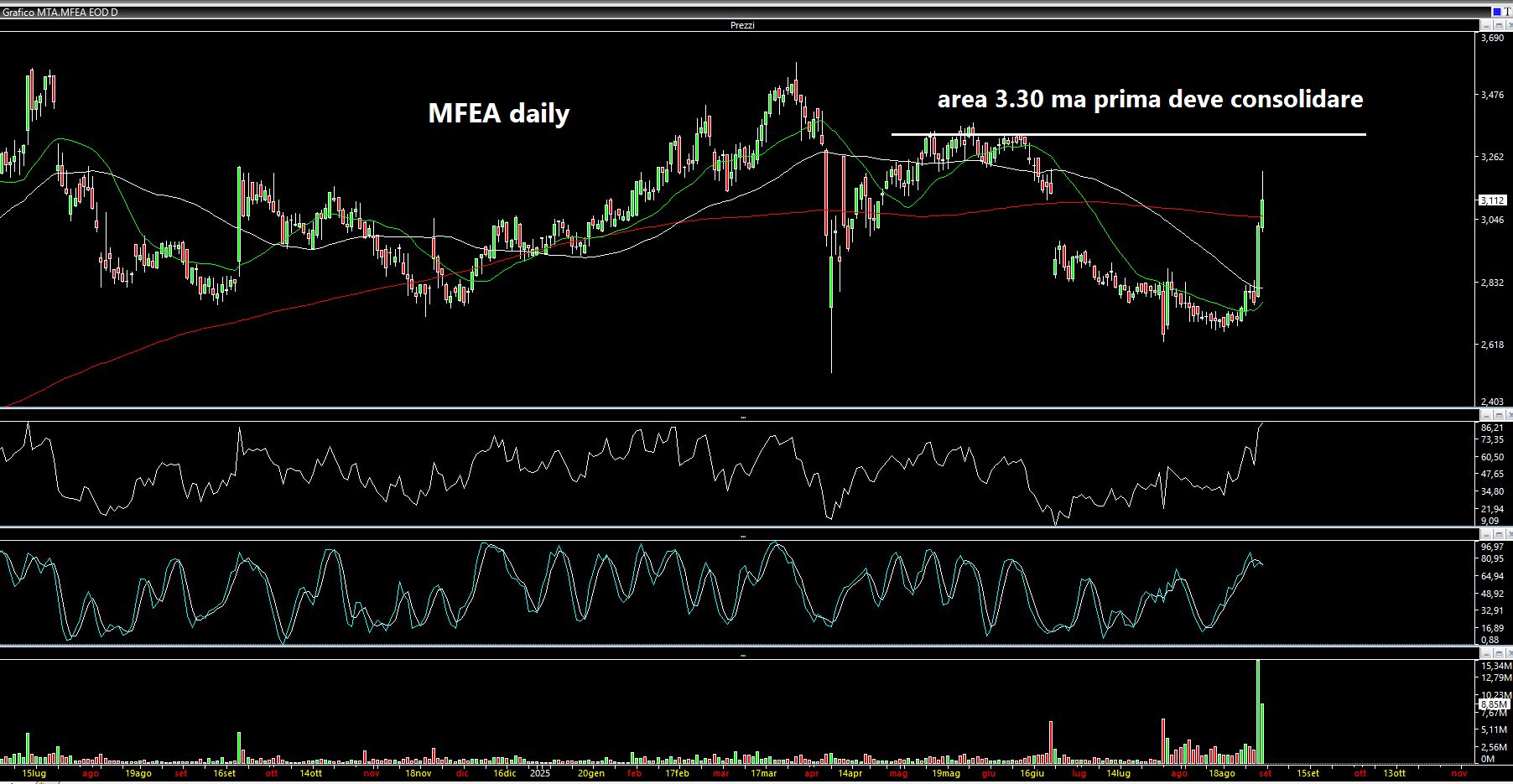Click splitter grip above the volume panel

743,655
